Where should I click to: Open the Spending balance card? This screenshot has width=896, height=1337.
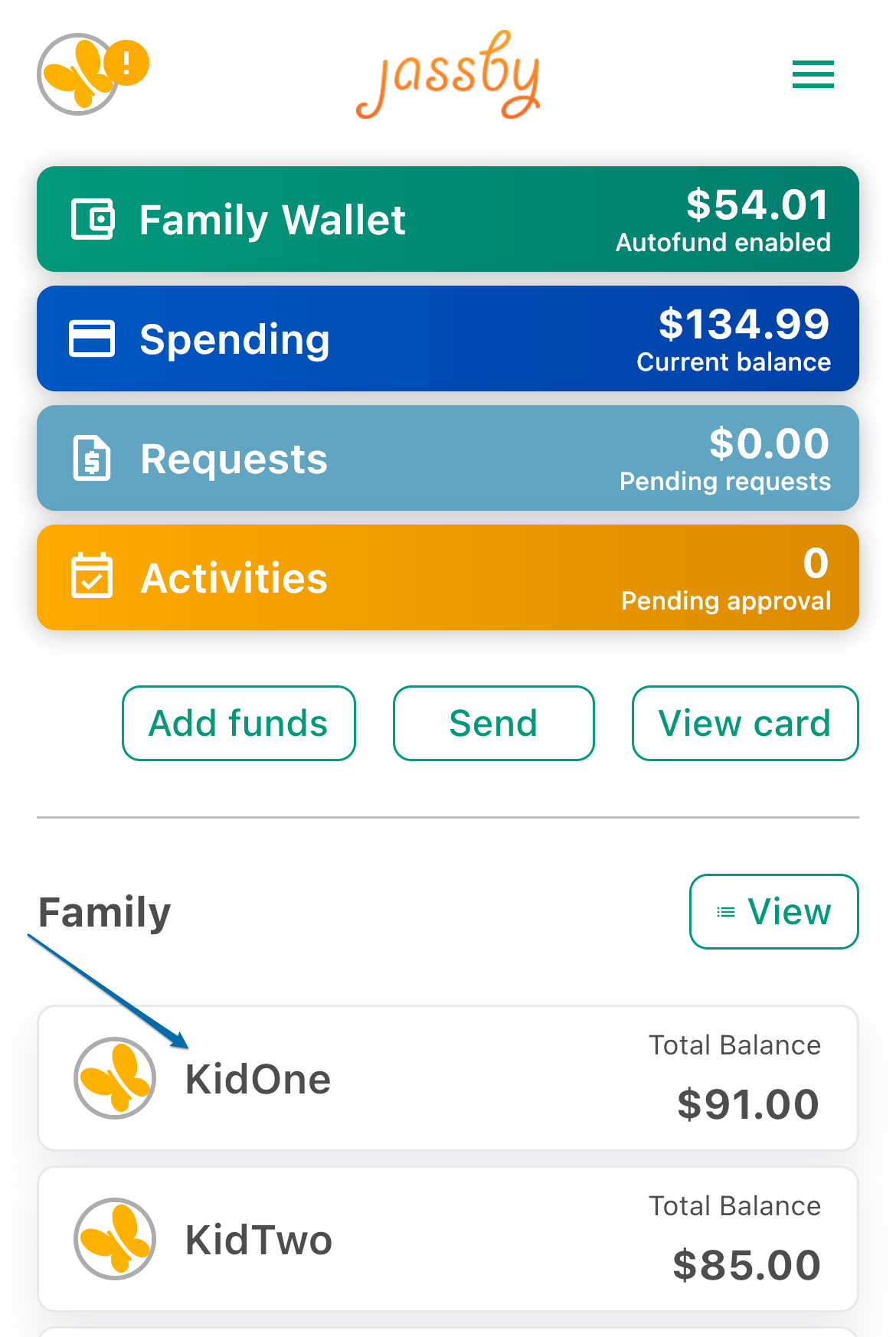(448, 338)
